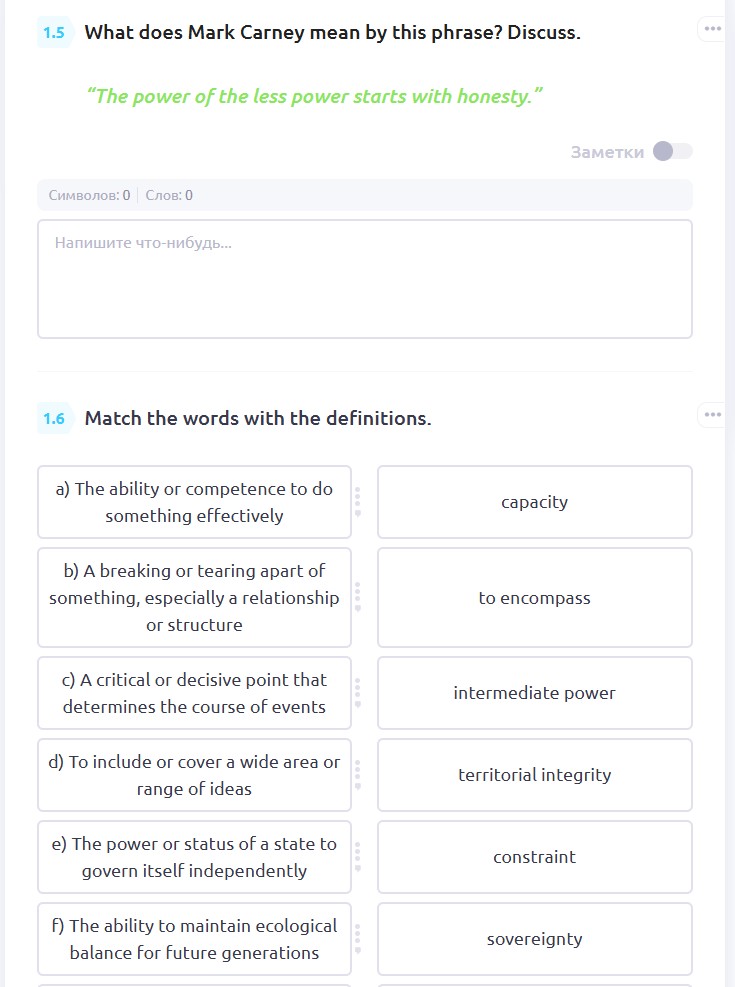Grab drag handle of definition d)

(x=358, y=775)
